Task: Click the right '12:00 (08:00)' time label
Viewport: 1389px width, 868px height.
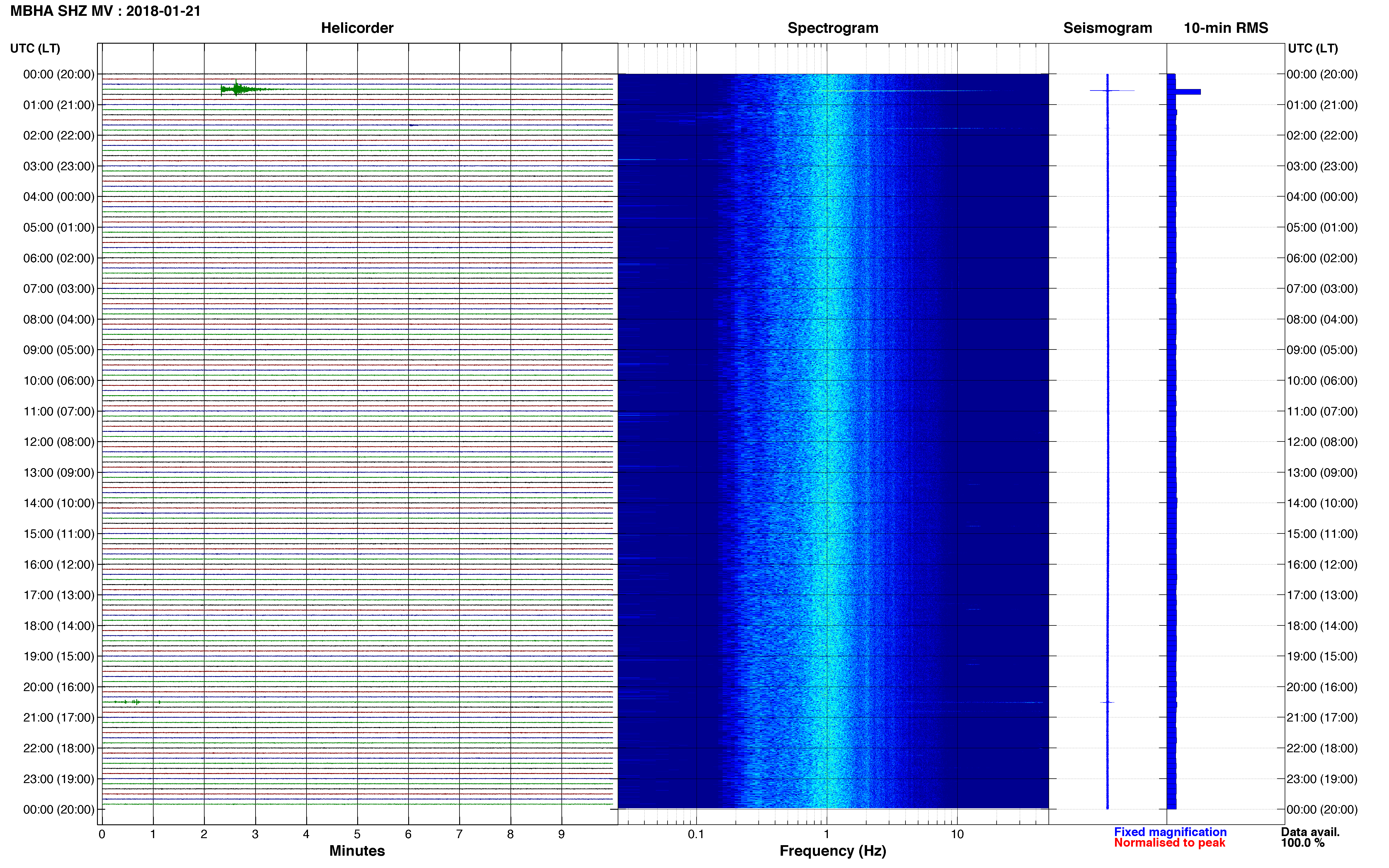Action: point(1322,442)
